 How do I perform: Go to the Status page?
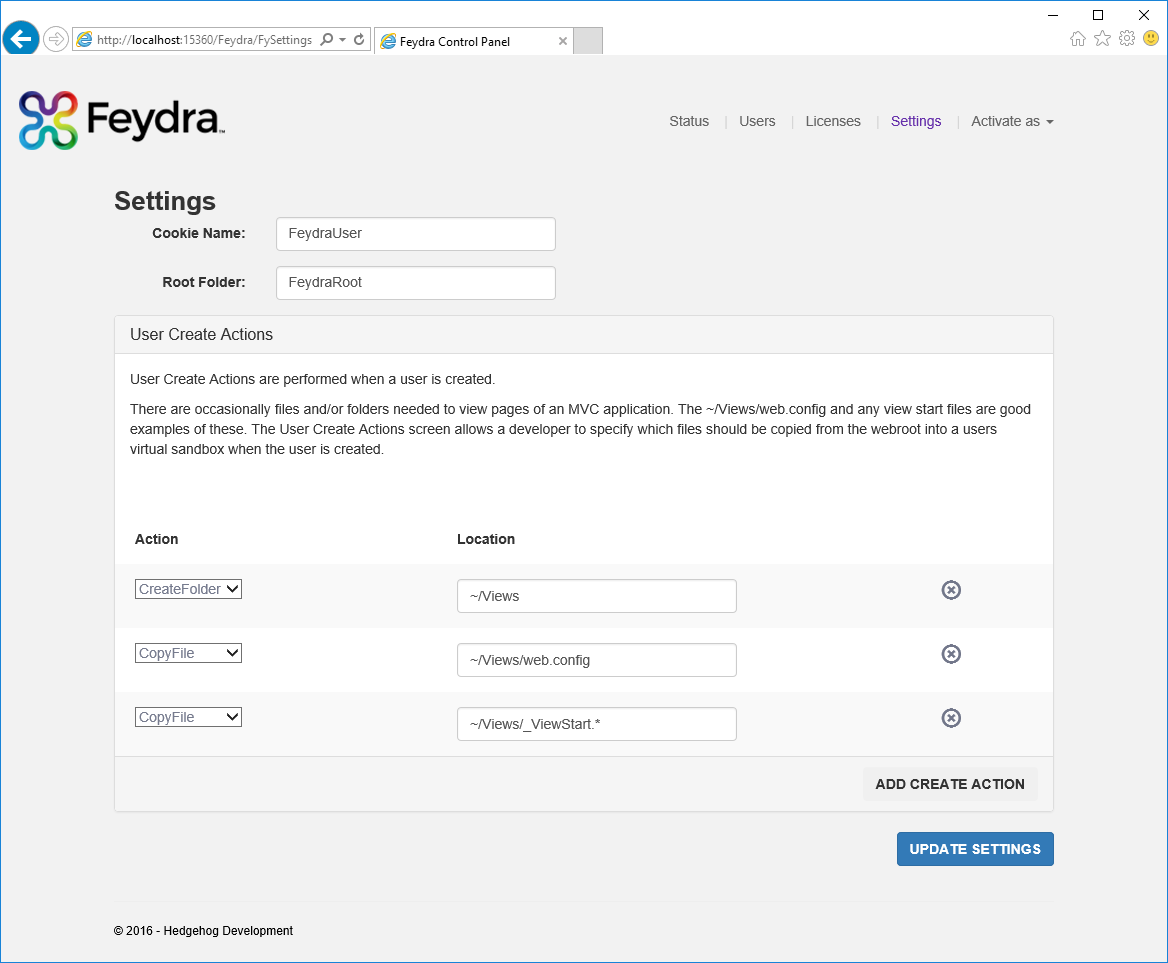[x=689, y=121]
